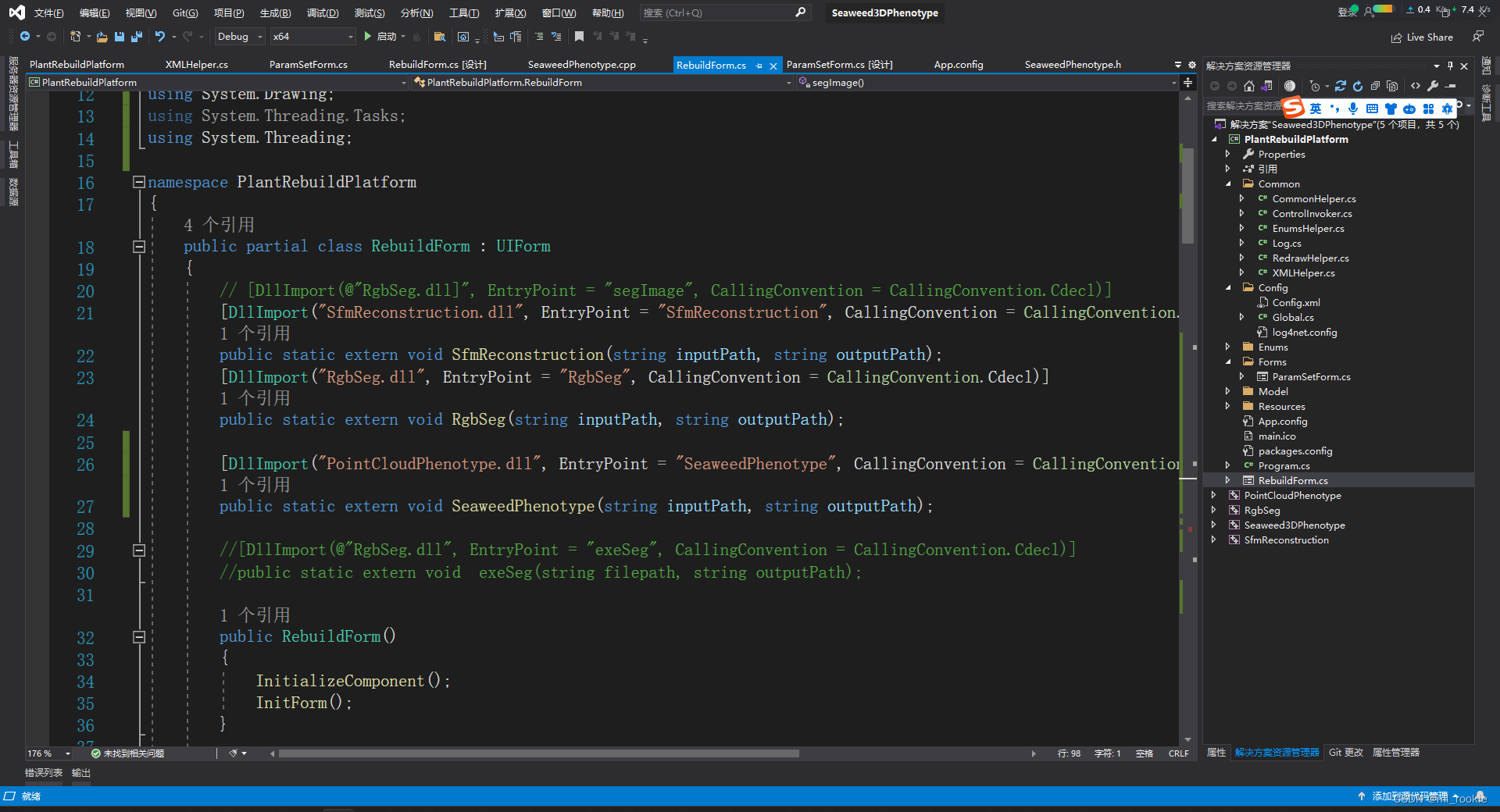This screenshot has height=812, width=1500.
Task: Save current file with the floppy icon
Action: (120, 37)
